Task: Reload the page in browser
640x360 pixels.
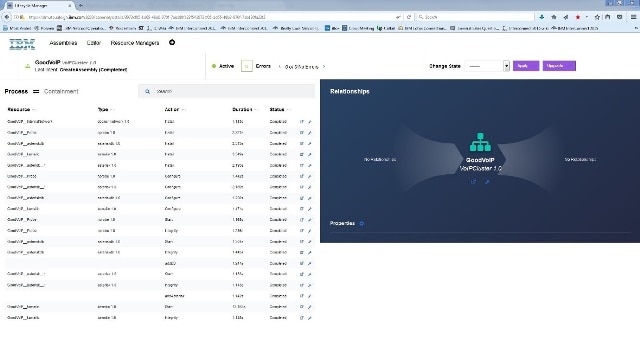Action: point(409,17)
